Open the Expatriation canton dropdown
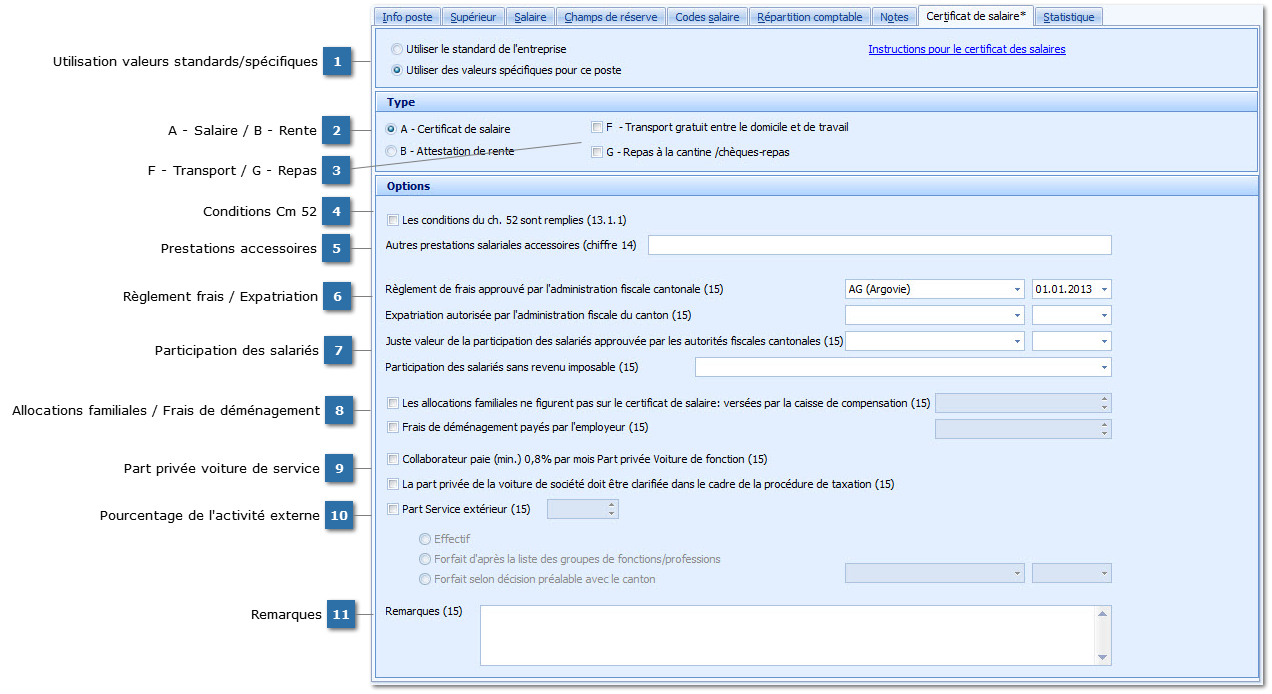Screen dimensions: 1272x694 coord(1016,315)
